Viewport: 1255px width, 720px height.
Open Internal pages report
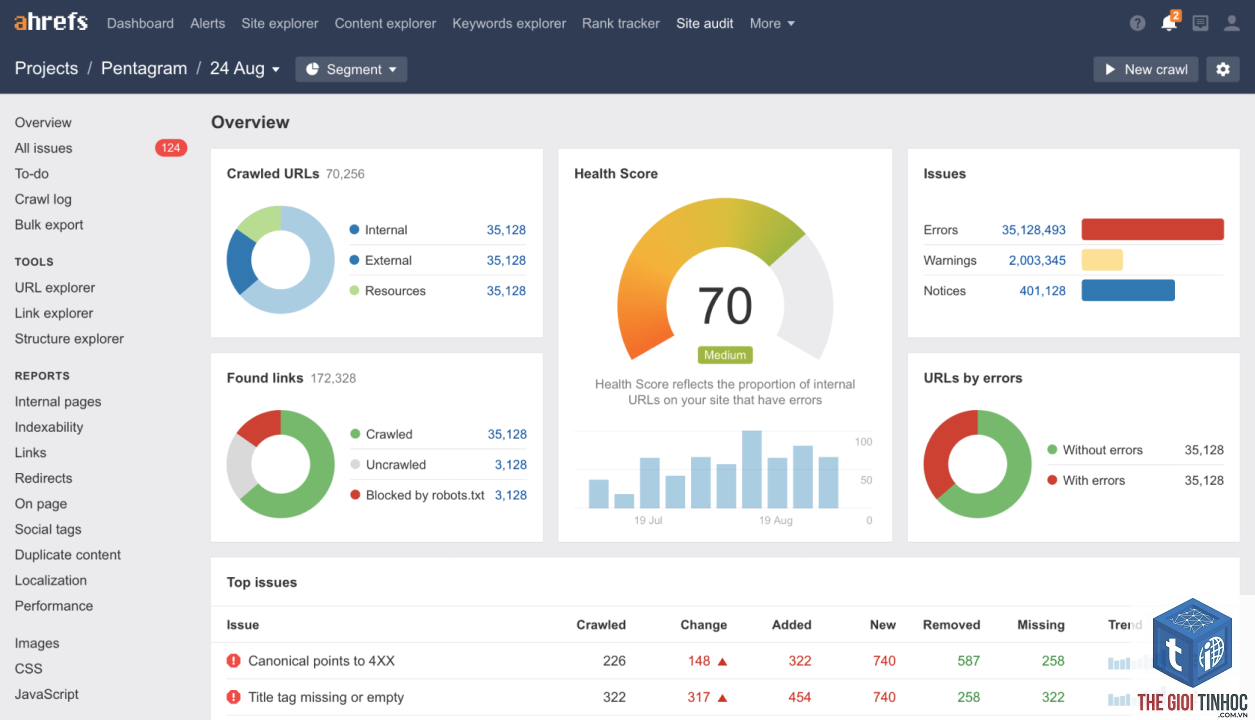(58, 401)
